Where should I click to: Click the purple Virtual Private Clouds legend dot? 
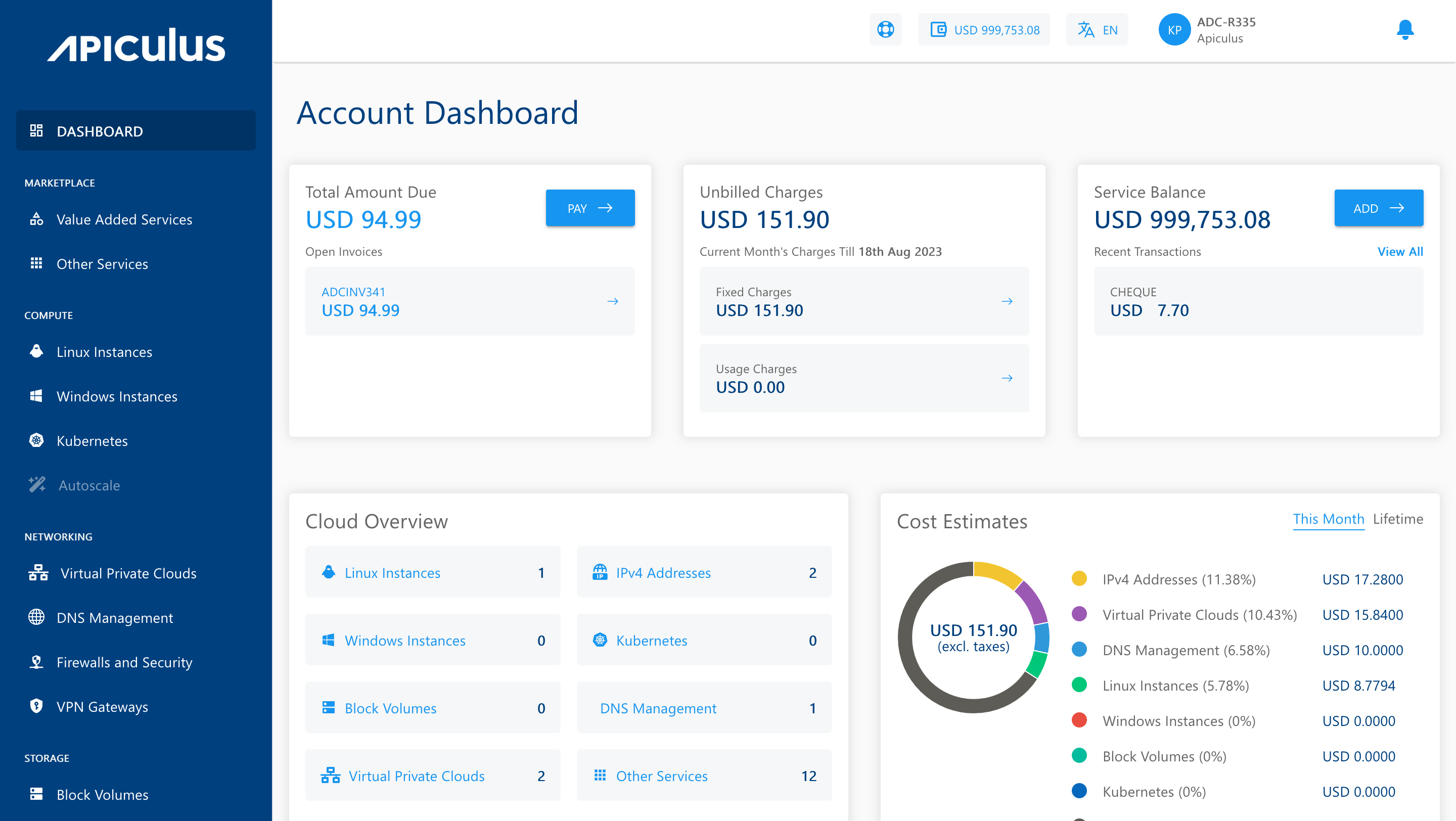tap(1079, 614)
